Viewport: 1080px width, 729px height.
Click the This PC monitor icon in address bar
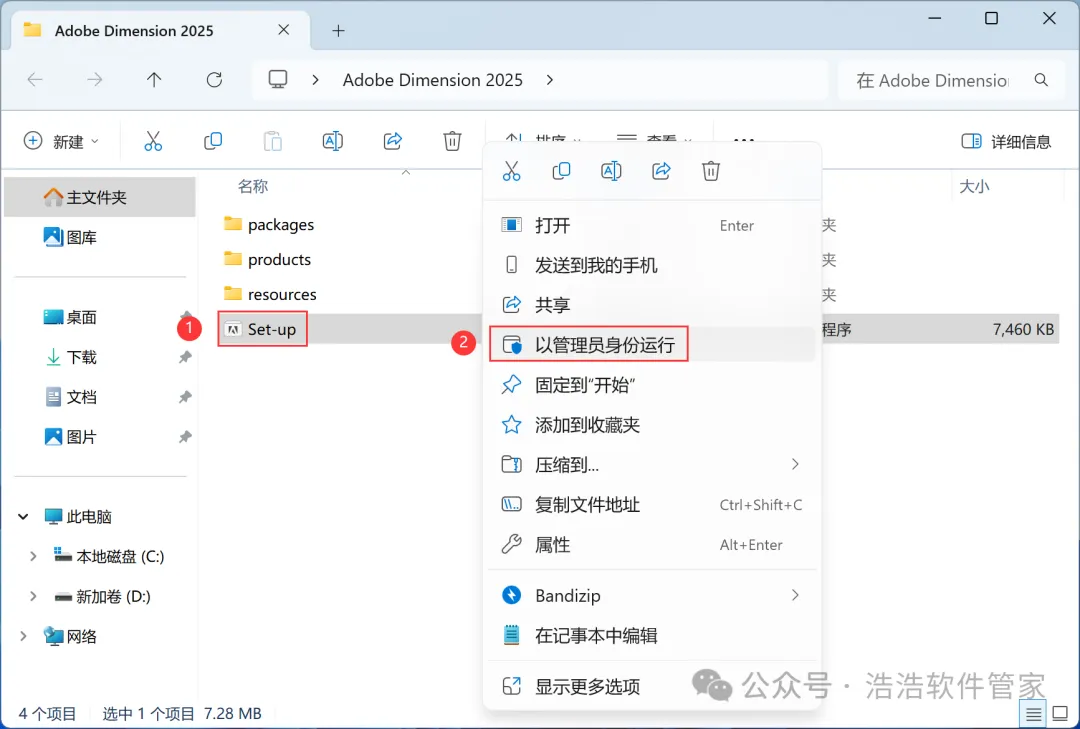[278, 80]
